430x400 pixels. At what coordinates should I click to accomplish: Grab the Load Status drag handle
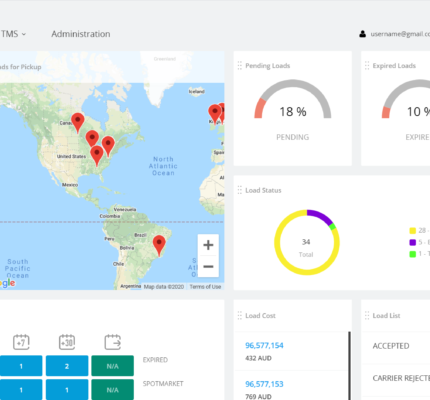(239, 190)
